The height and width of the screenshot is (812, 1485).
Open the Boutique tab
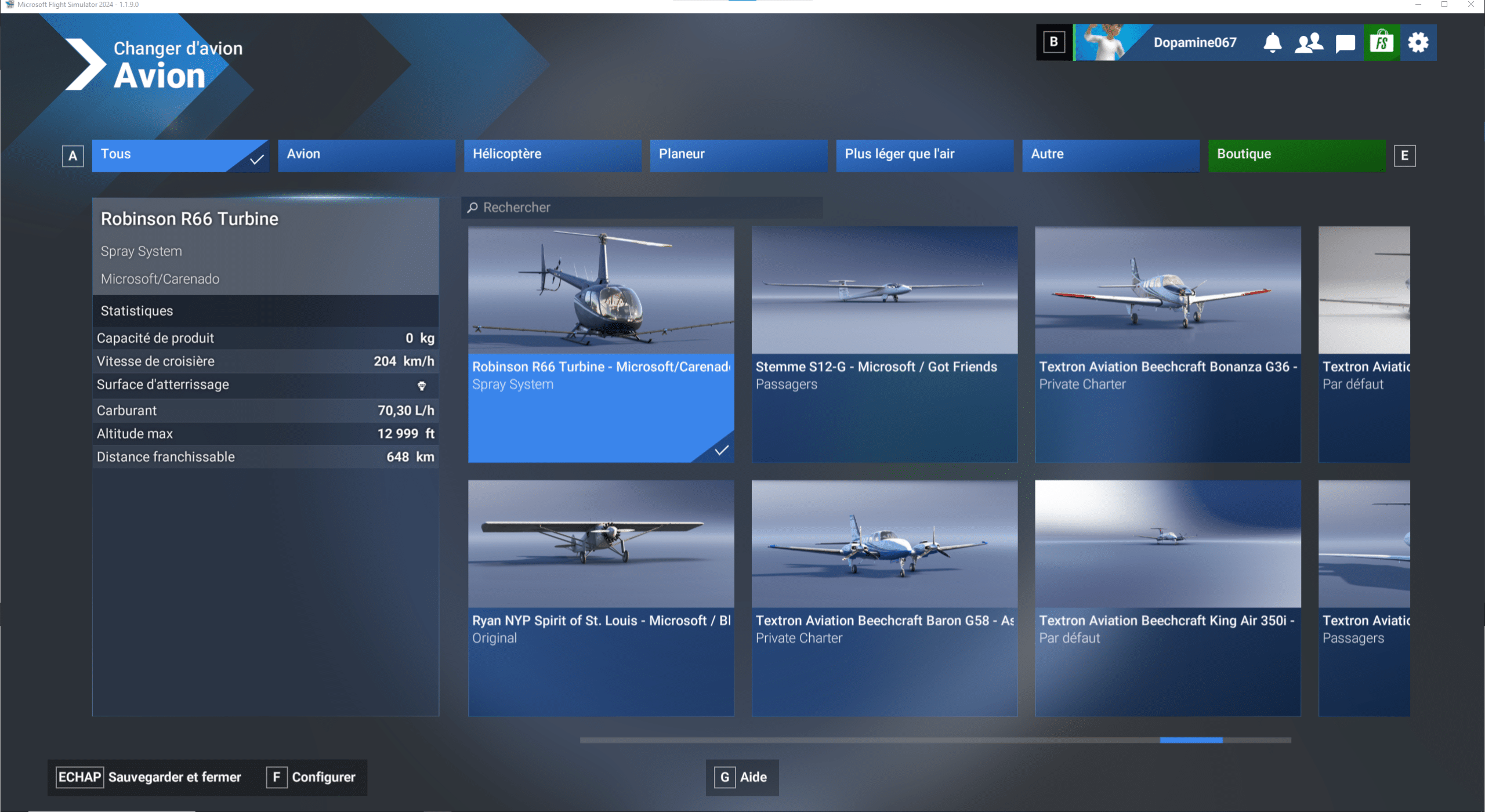click(1297, 155)
